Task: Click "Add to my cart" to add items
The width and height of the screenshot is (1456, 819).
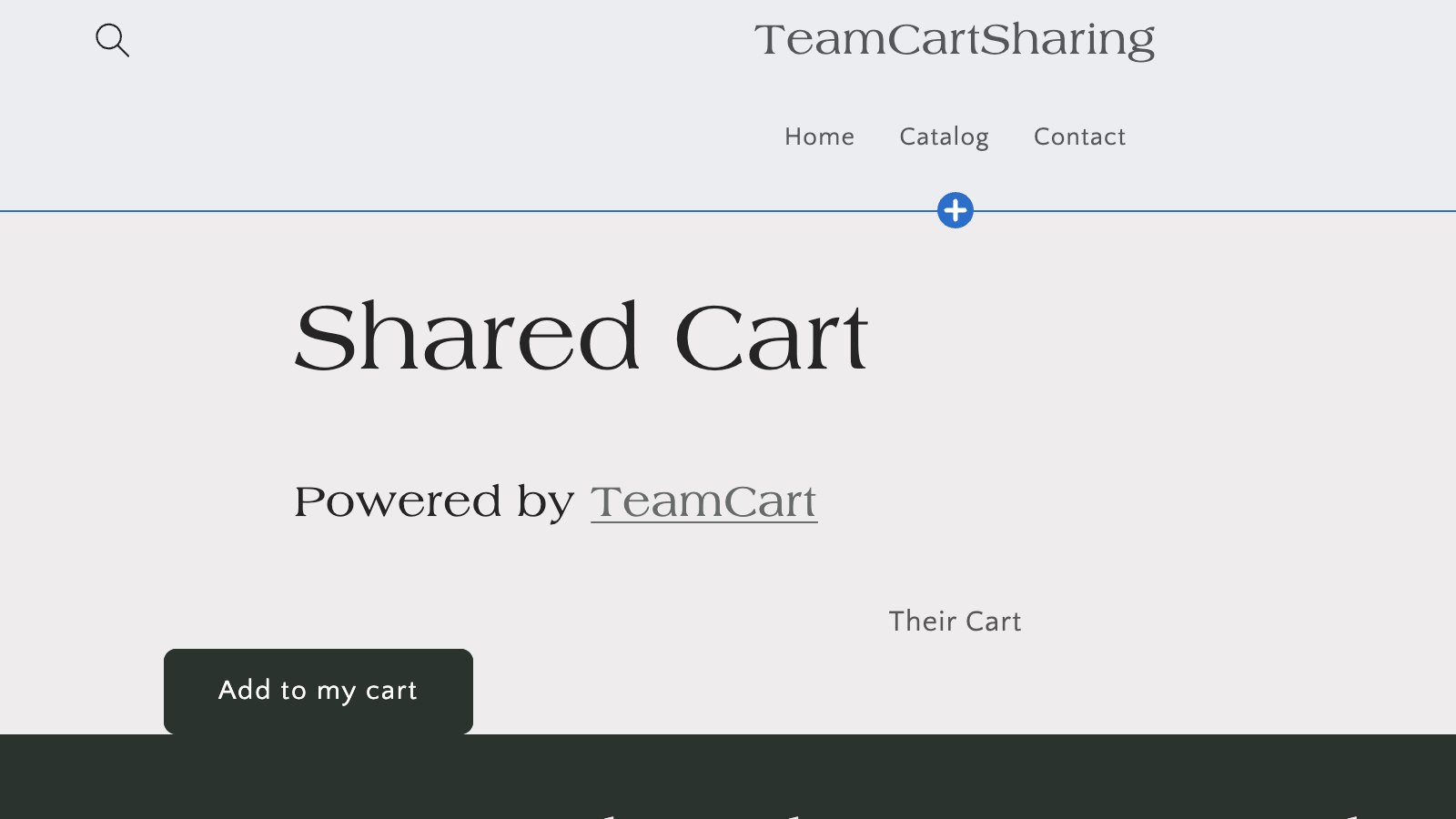Action: point(318,691)
